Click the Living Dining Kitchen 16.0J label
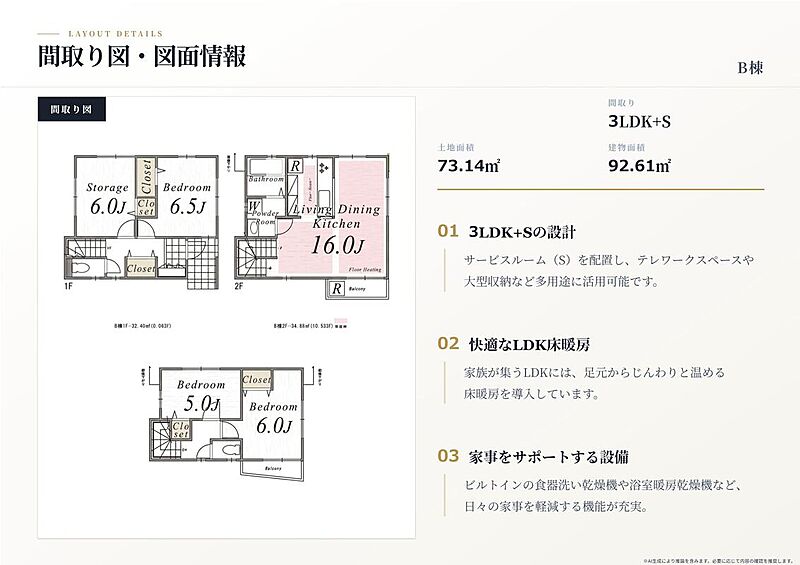This screenshot has width=800, height=565. [337, 230]
